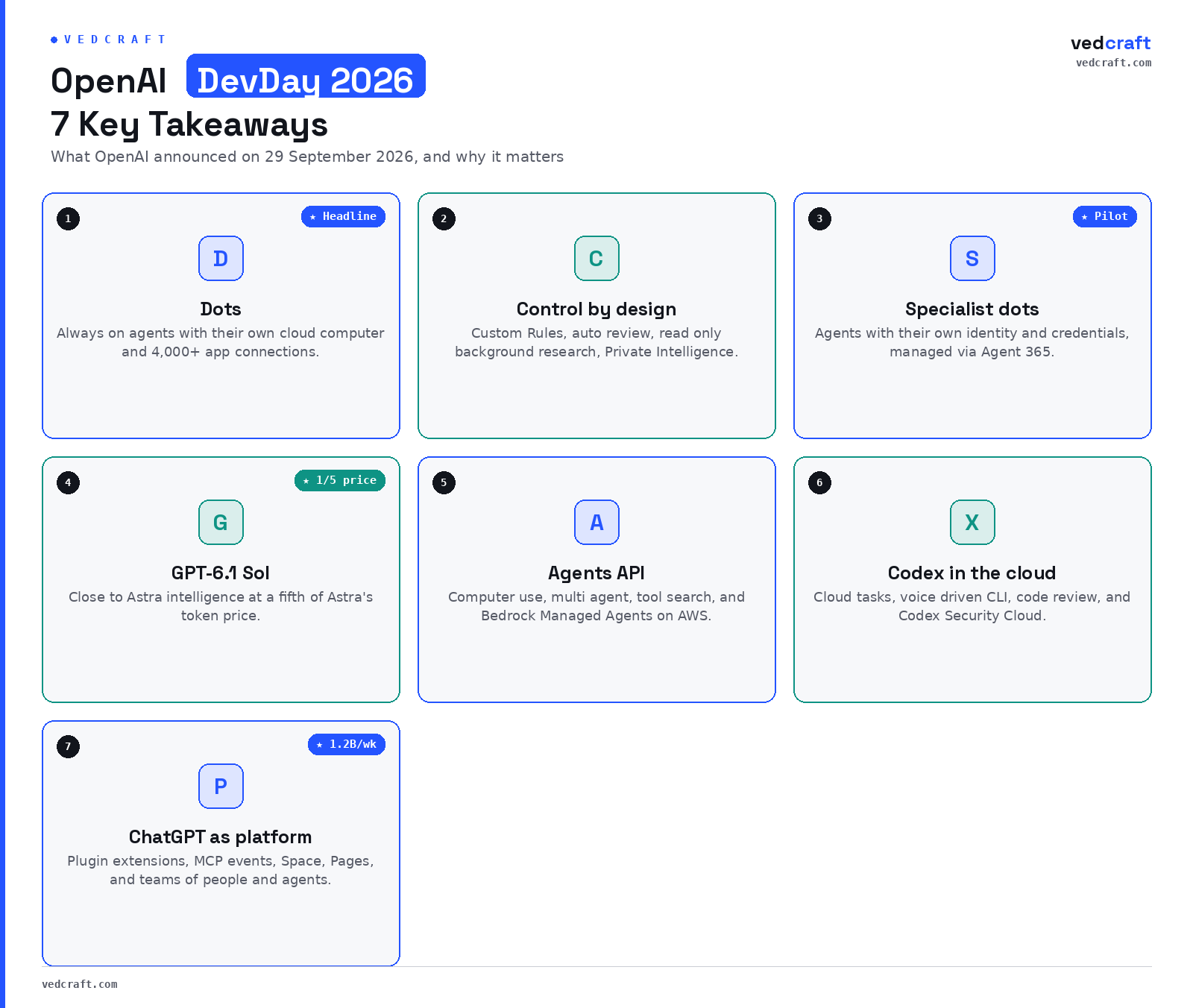Image resolution: width=1193 pixels, height=1008 pixels.
Task: Click number 5 badge on Agents API card
Action: point(444,482)
